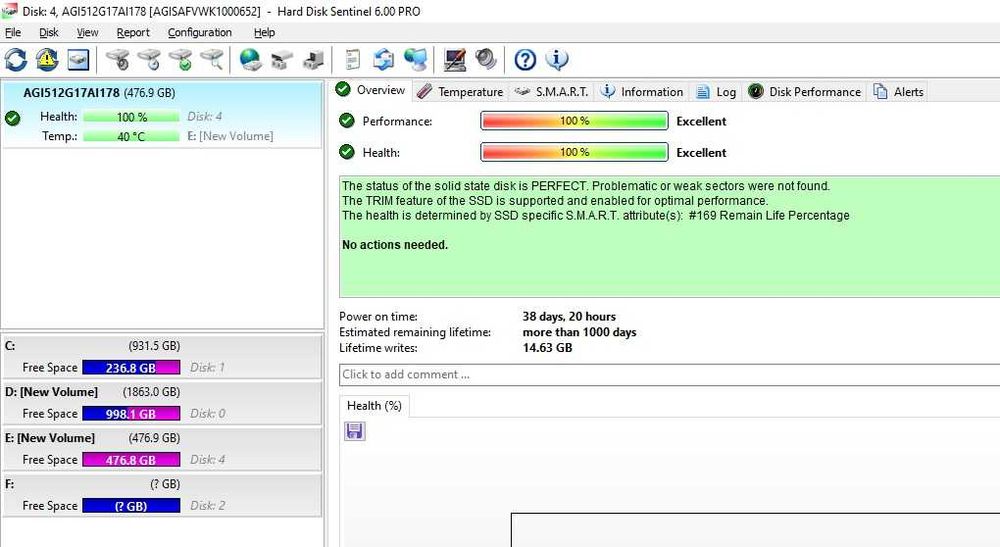
Task: Click the Performance 100 % gradient bar
Action: tap(574, 120)
